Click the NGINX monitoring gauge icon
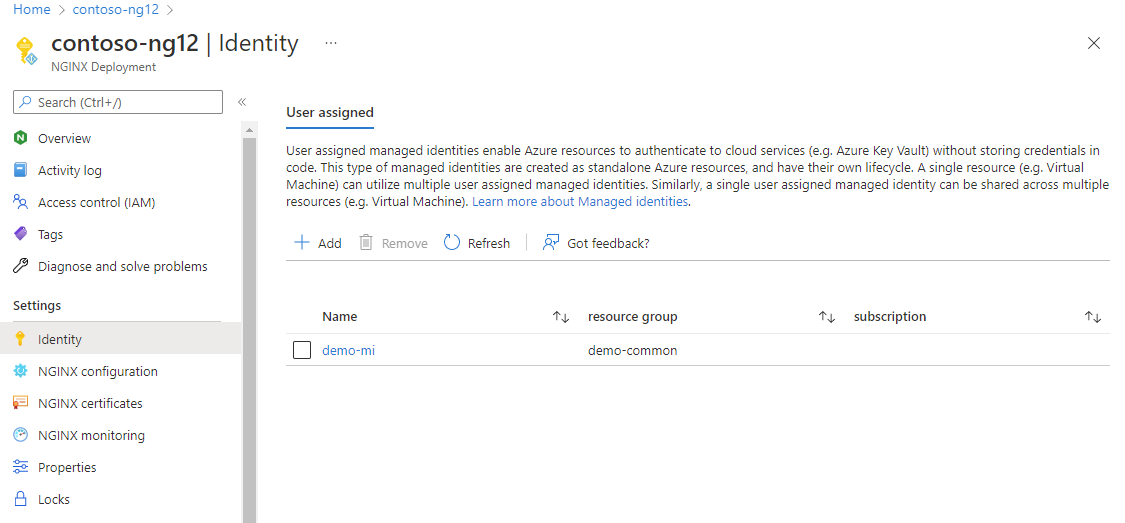This screenshot has height=523, width=1125. pos(21,435)
